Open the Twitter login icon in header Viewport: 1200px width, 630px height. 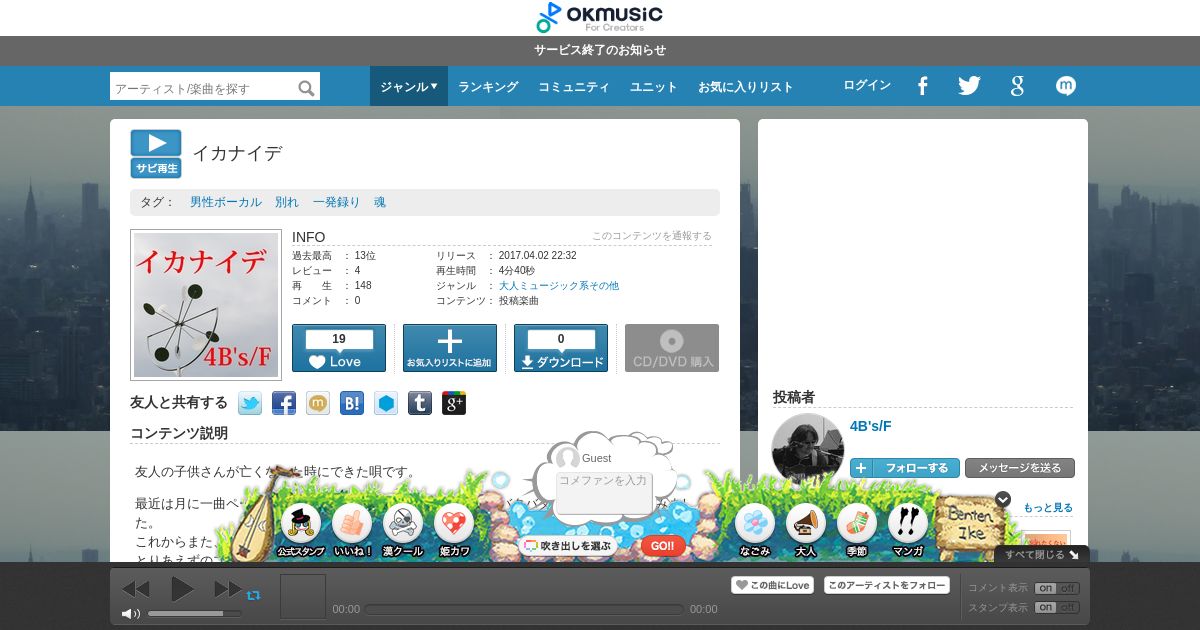969,86
